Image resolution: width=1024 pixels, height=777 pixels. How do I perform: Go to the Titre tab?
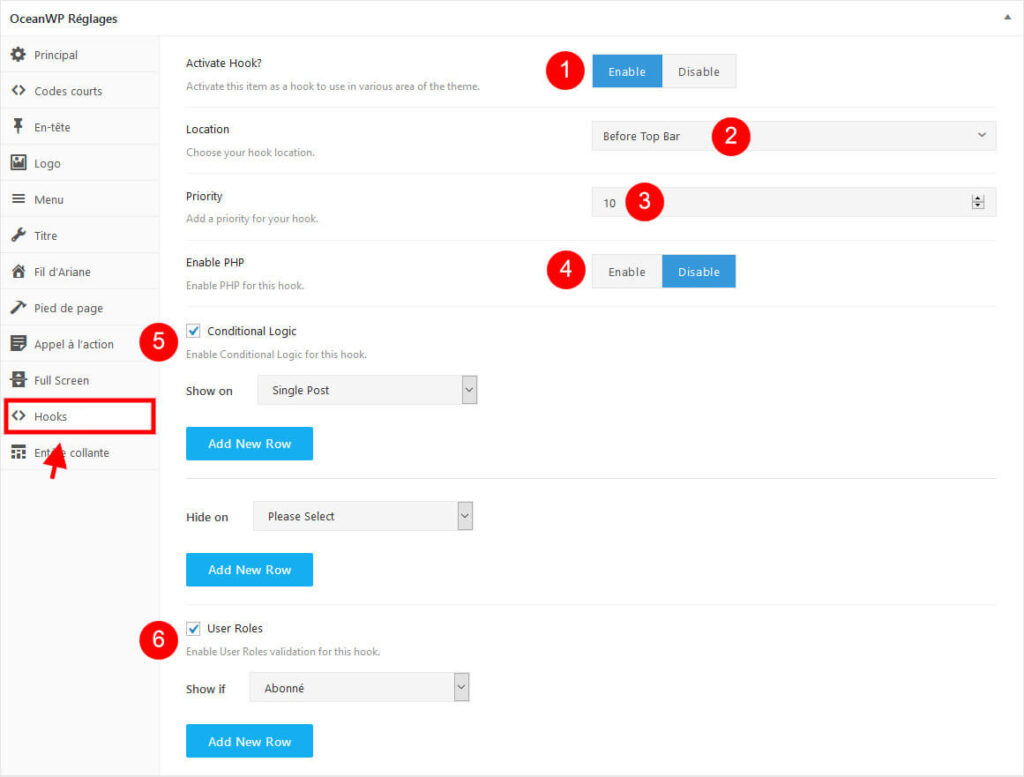pos(80,235)
